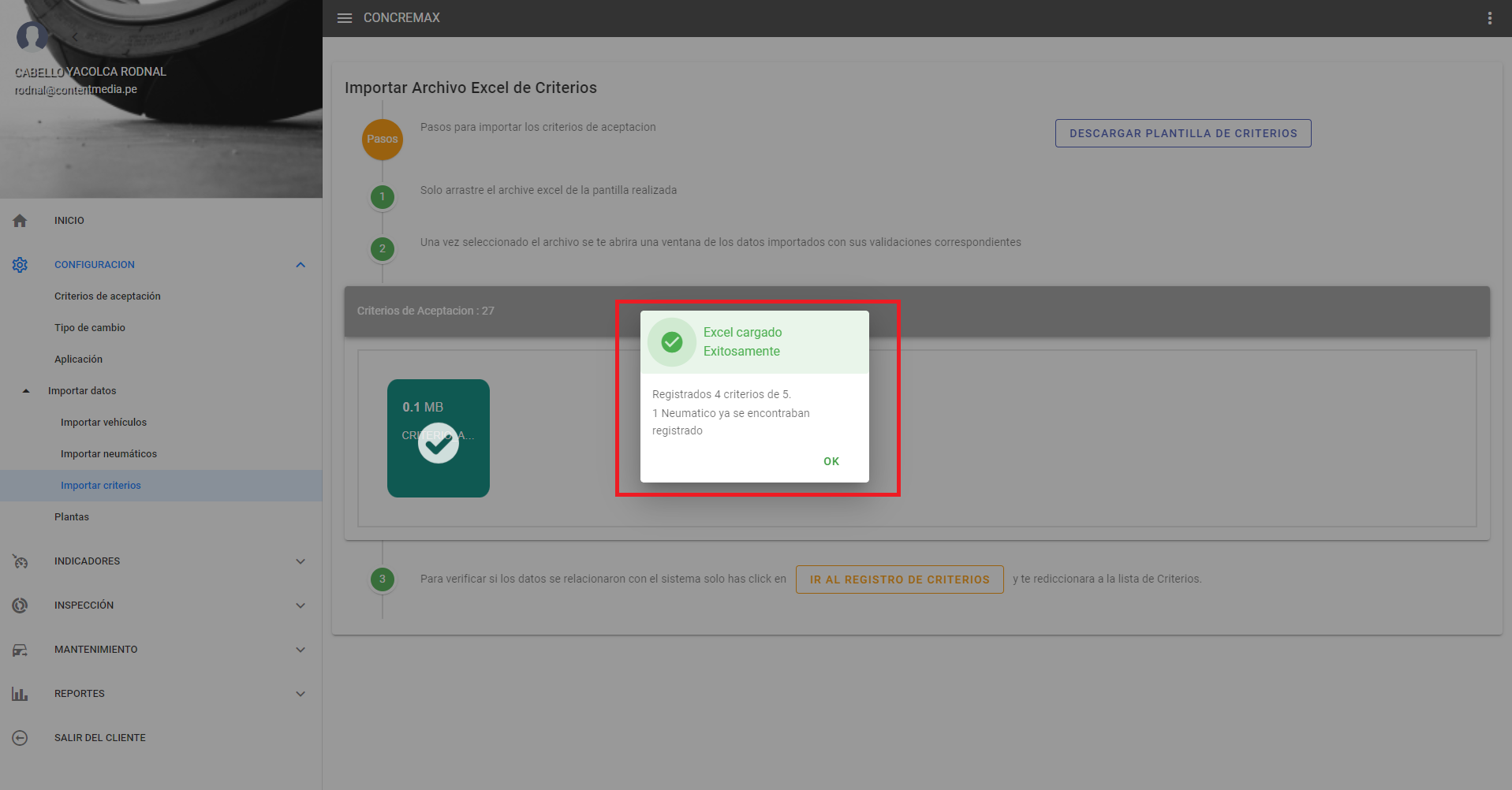This screenshot has width=1512, height=790.
Task: Collapse the CONFIGURACION section chevron
Action: (x=301, y=265)
